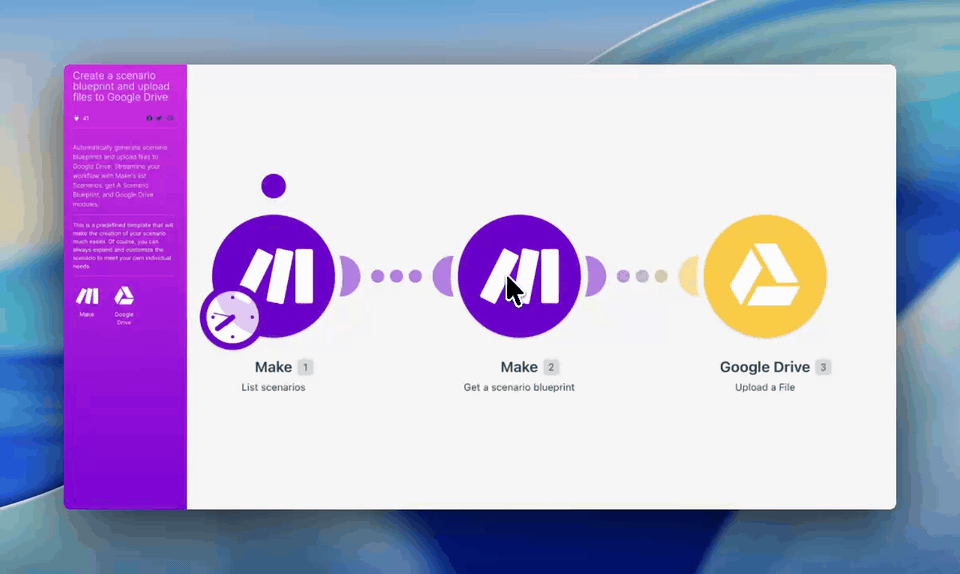The image size is (960, 574).
Task: Click the connector dots leading to Google Drive
Action: coord(642,276)
